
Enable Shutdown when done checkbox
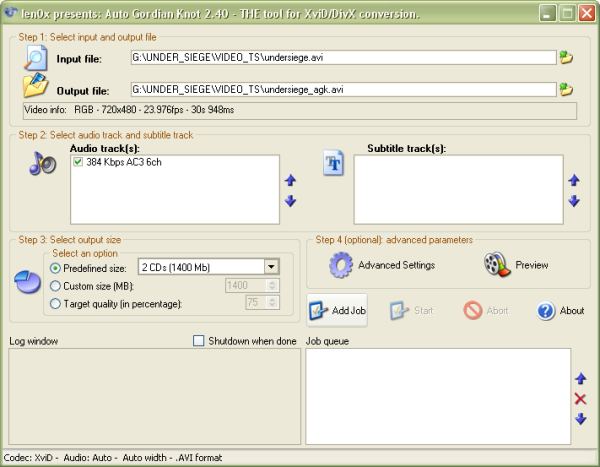(199, 341)
